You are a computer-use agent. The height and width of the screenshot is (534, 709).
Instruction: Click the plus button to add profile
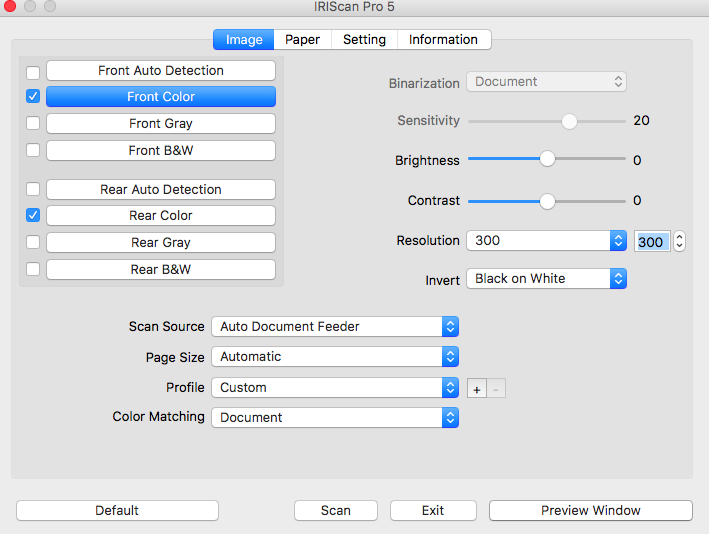tap(477, 388)
